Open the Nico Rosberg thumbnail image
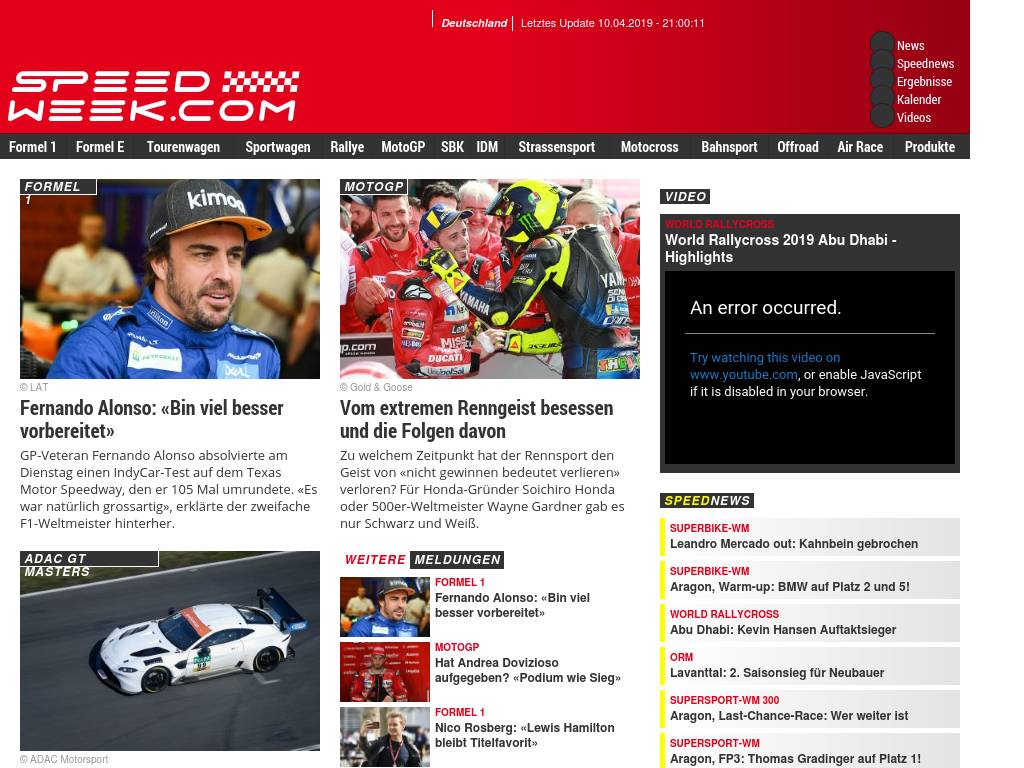1024x768 pixels. tap(384, 736)
